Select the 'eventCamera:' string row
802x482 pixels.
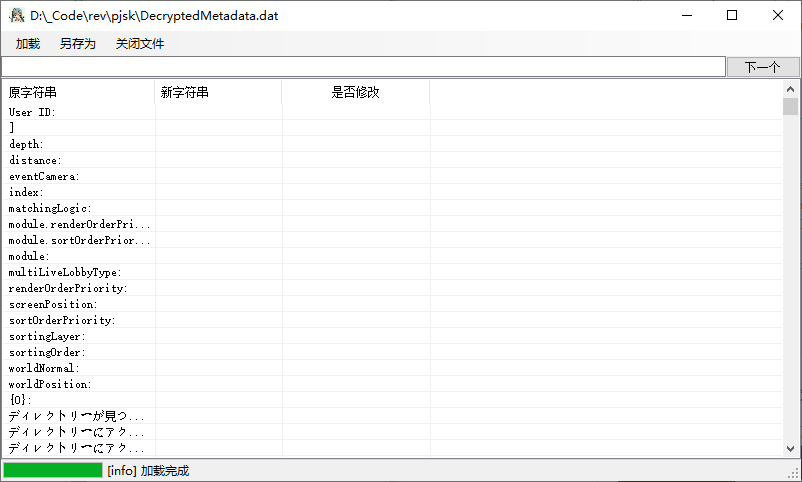44,176
